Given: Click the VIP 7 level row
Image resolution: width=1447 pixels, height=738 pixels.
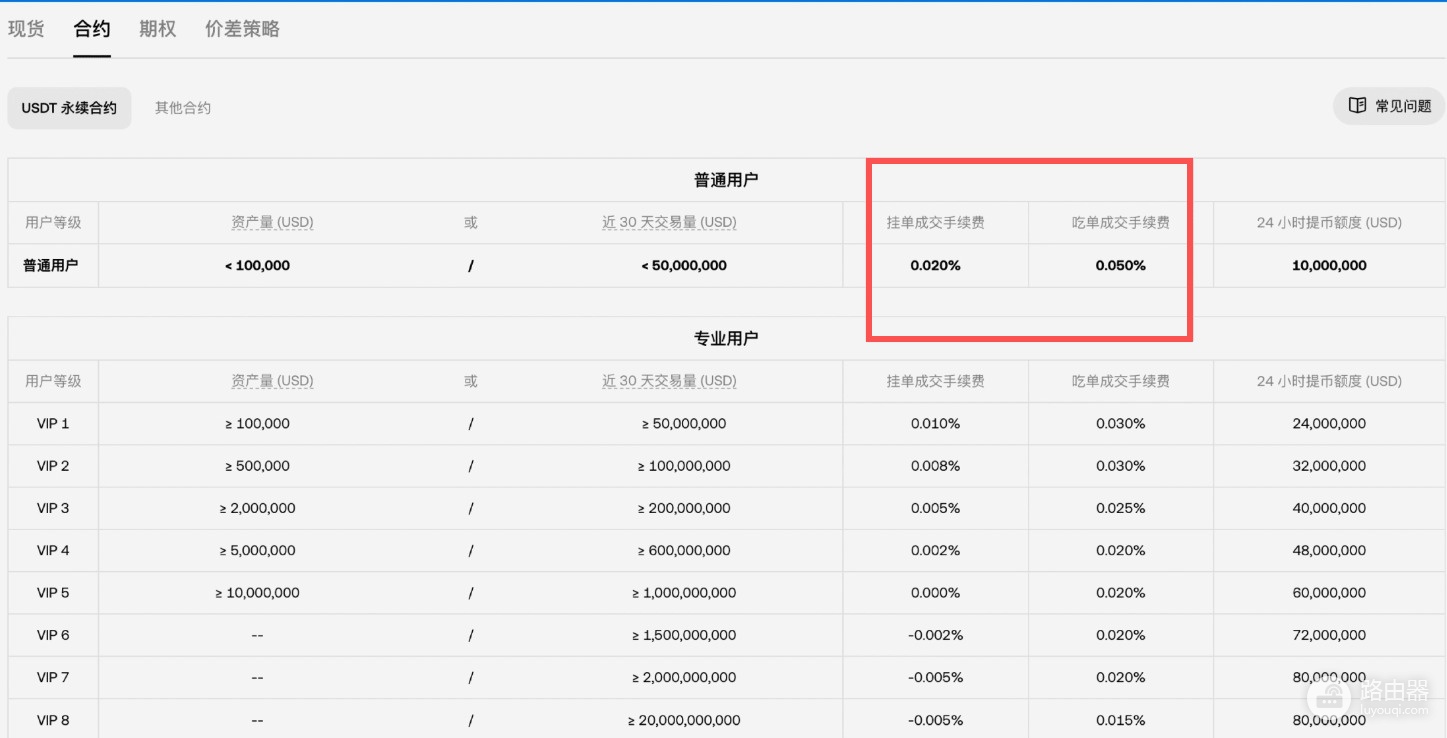Looking at the screenshot, I should tap(53, 678).
